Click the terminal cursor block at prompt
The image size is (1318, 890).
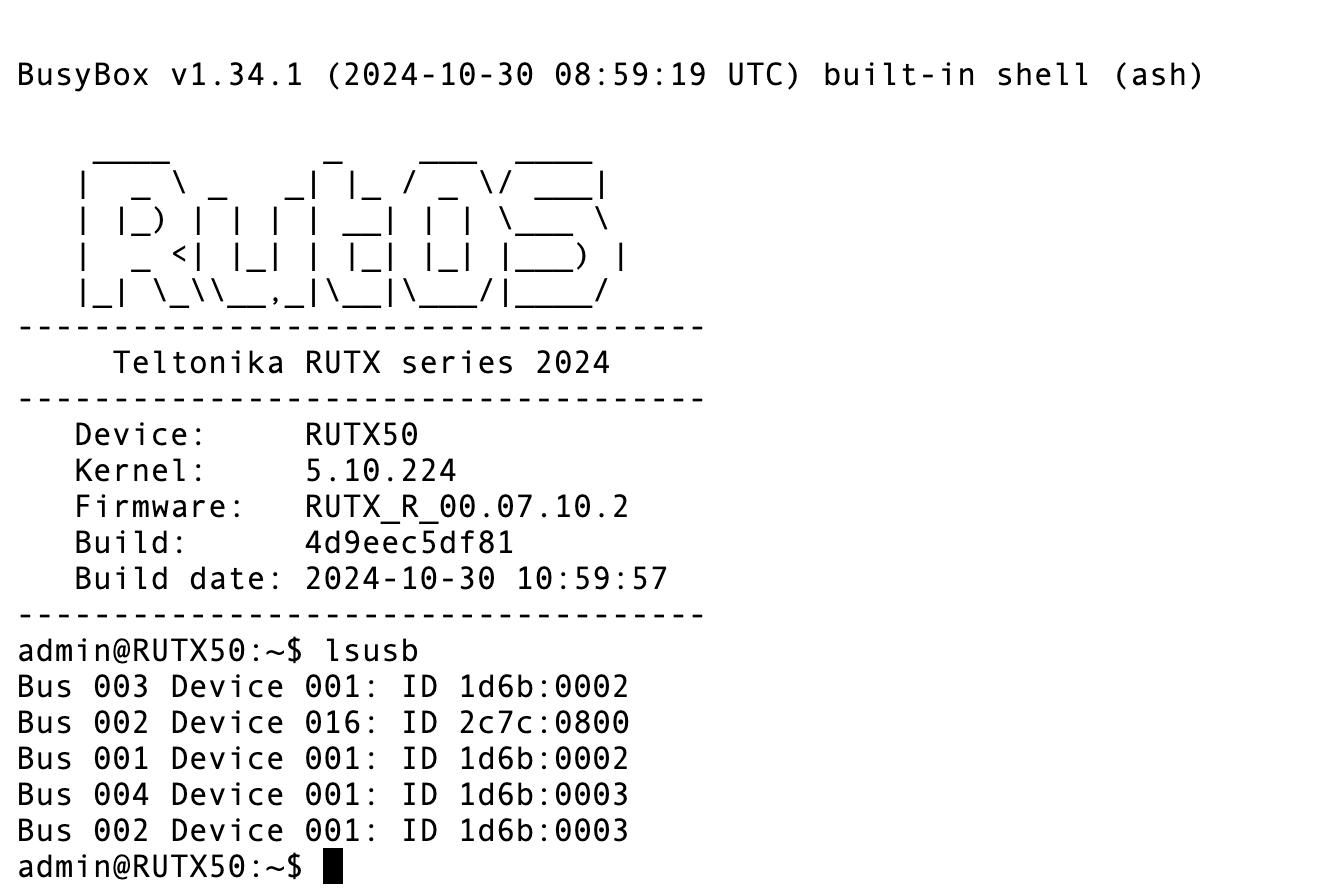click(x=333, y=866)
